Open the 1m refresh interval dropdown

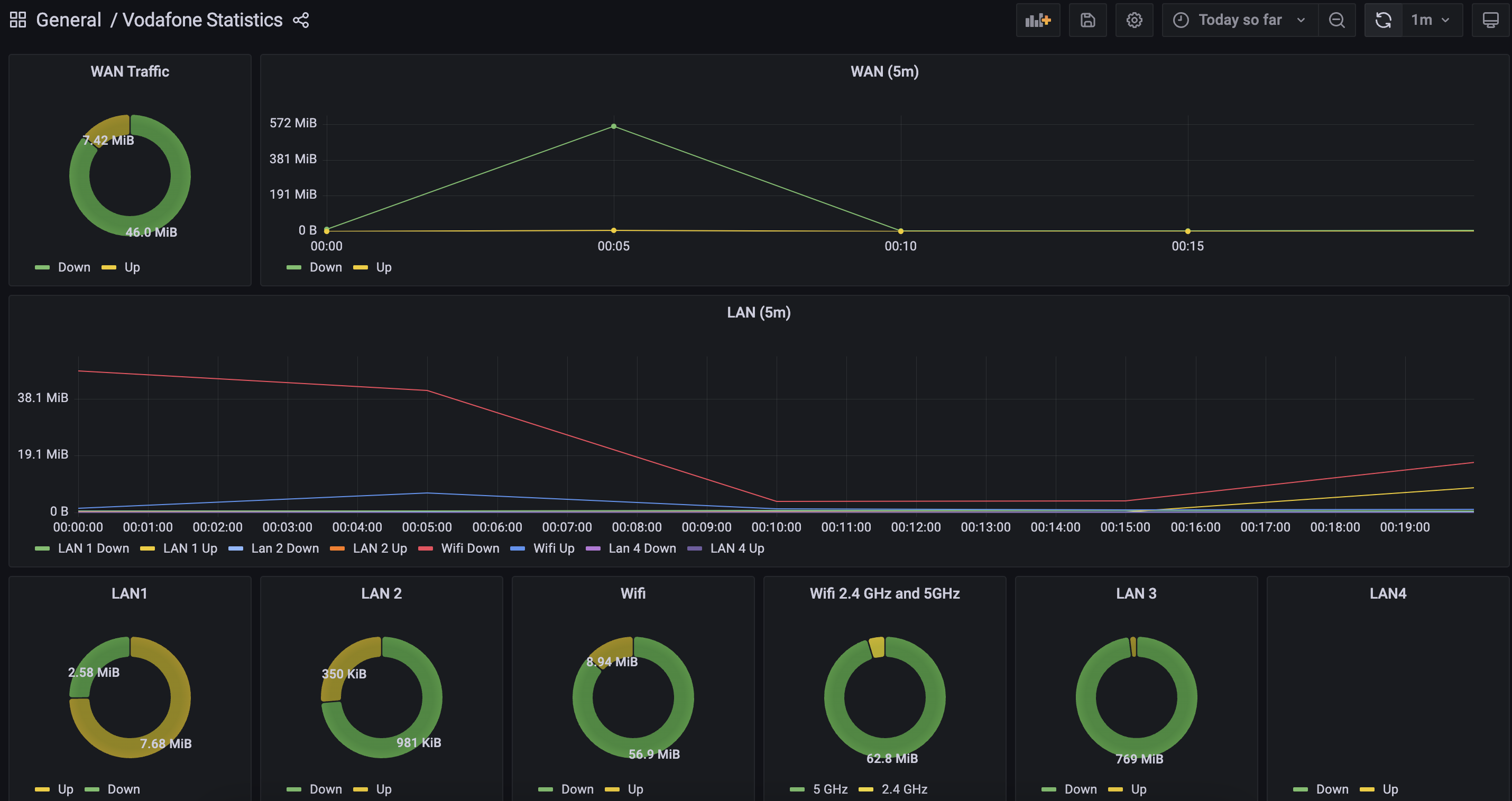click(x=1432, y=20)
